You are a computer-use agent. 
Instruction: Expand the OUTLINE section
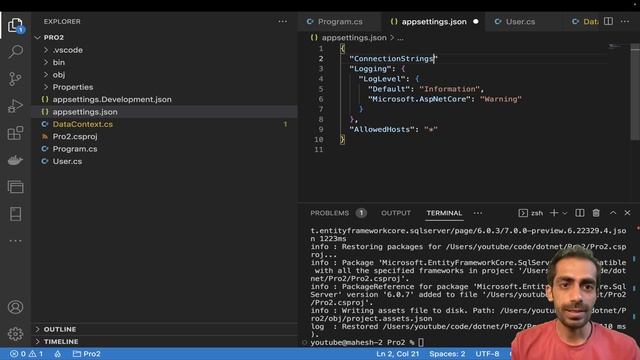[60, 329]
